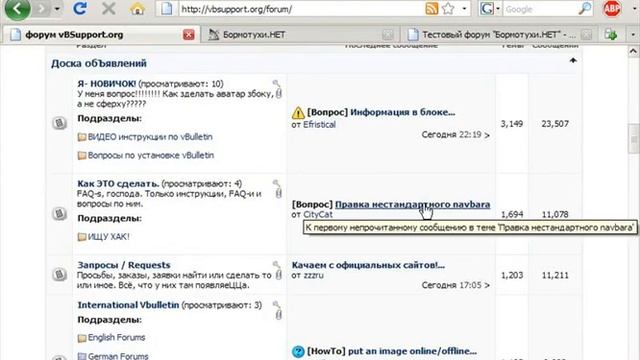Open the search engine selector dropdown

490,9
